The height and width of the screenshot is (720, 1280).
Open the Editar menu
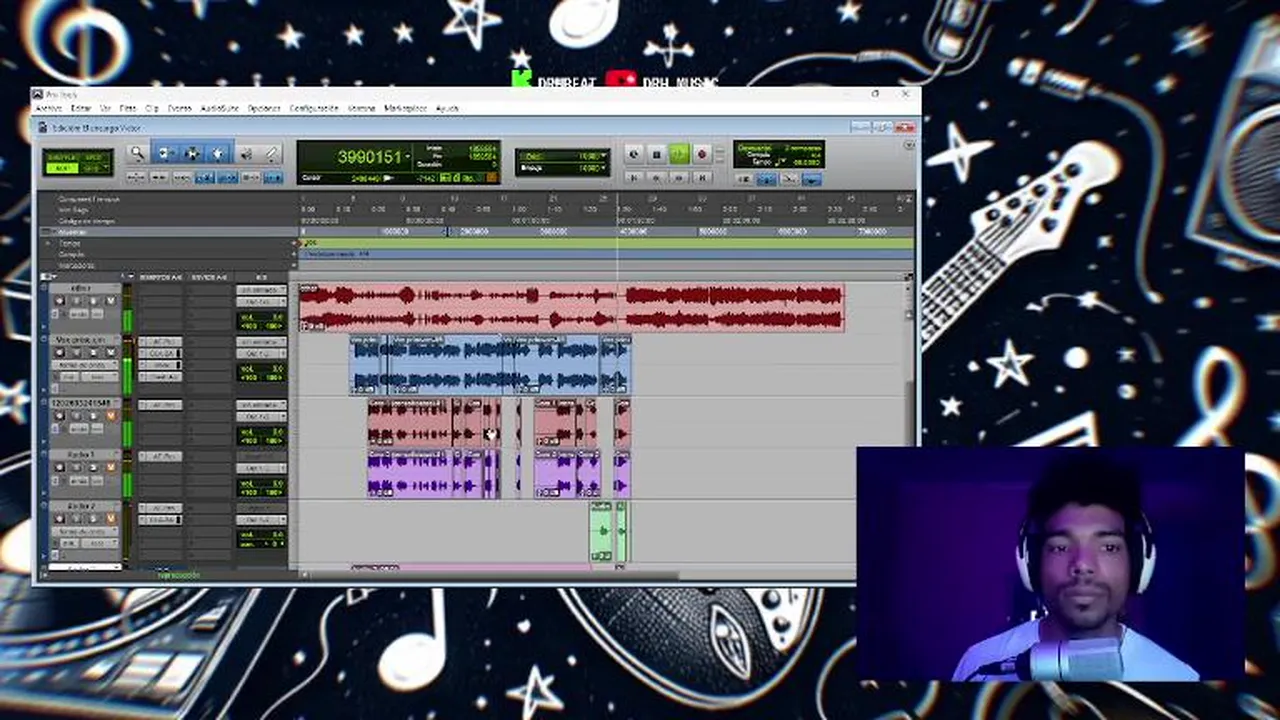(x=81, y=108)
